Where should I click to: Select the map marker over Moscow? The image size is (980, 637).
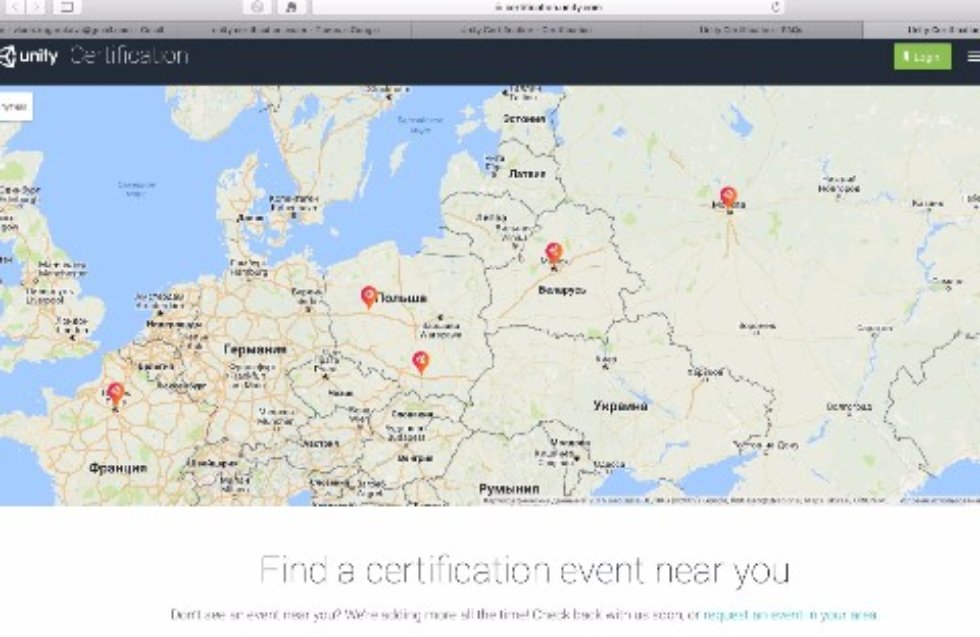coord(728,196)
